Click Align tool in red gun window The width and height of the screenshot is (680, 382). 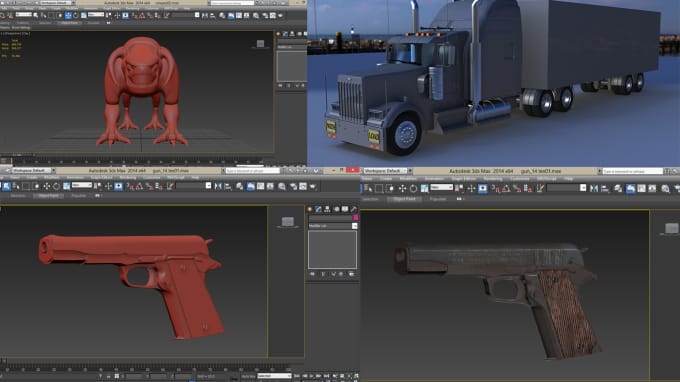[x=228, y=186]
